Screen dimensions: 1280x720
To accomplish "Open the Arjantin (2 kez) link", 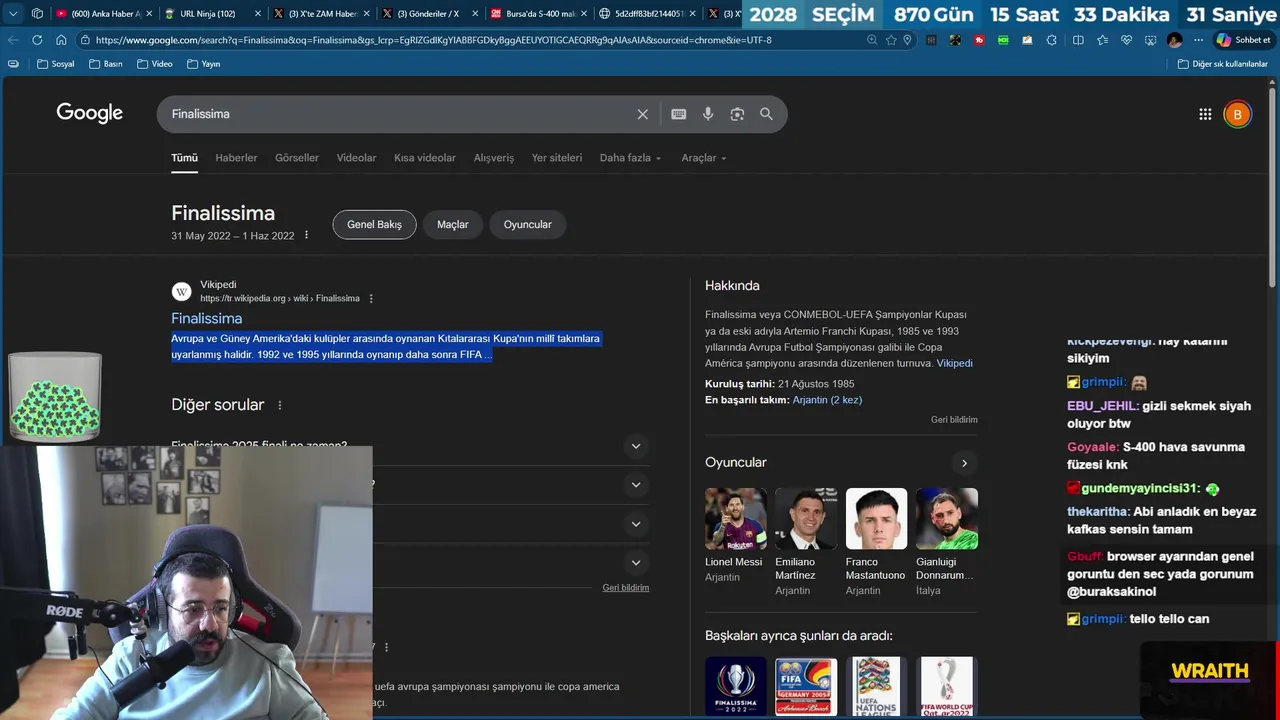I will (x=827, y=400).
